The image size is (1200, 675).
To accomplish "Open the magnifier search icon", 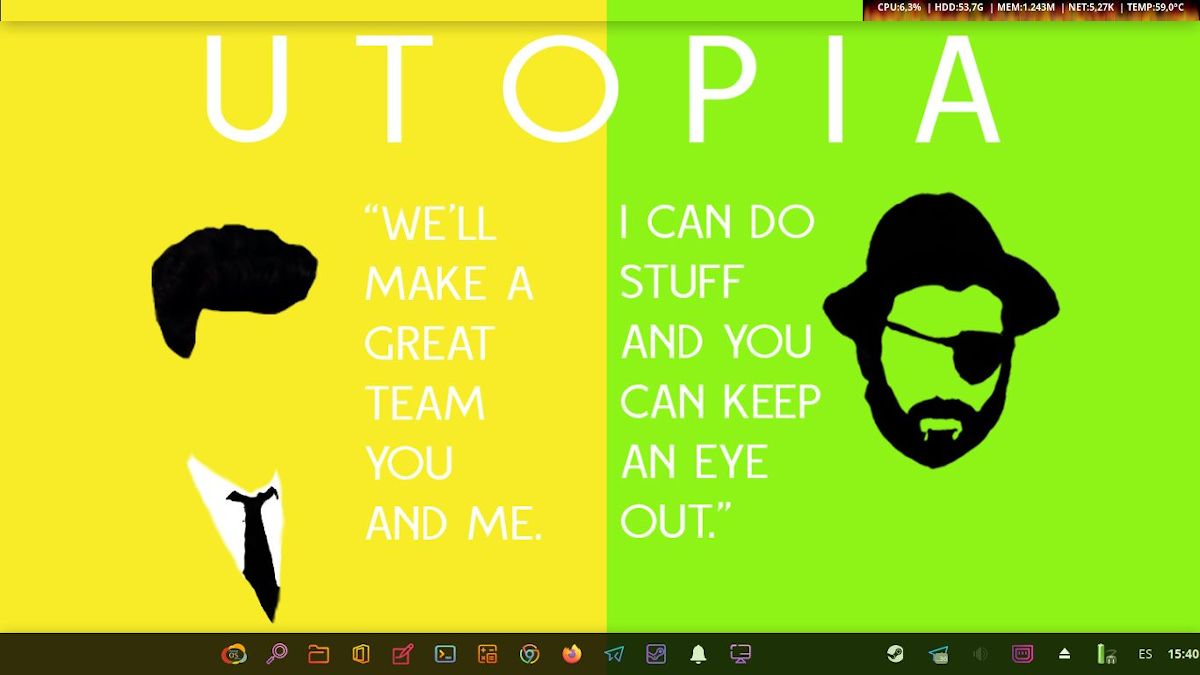I will tap(277, 654).
